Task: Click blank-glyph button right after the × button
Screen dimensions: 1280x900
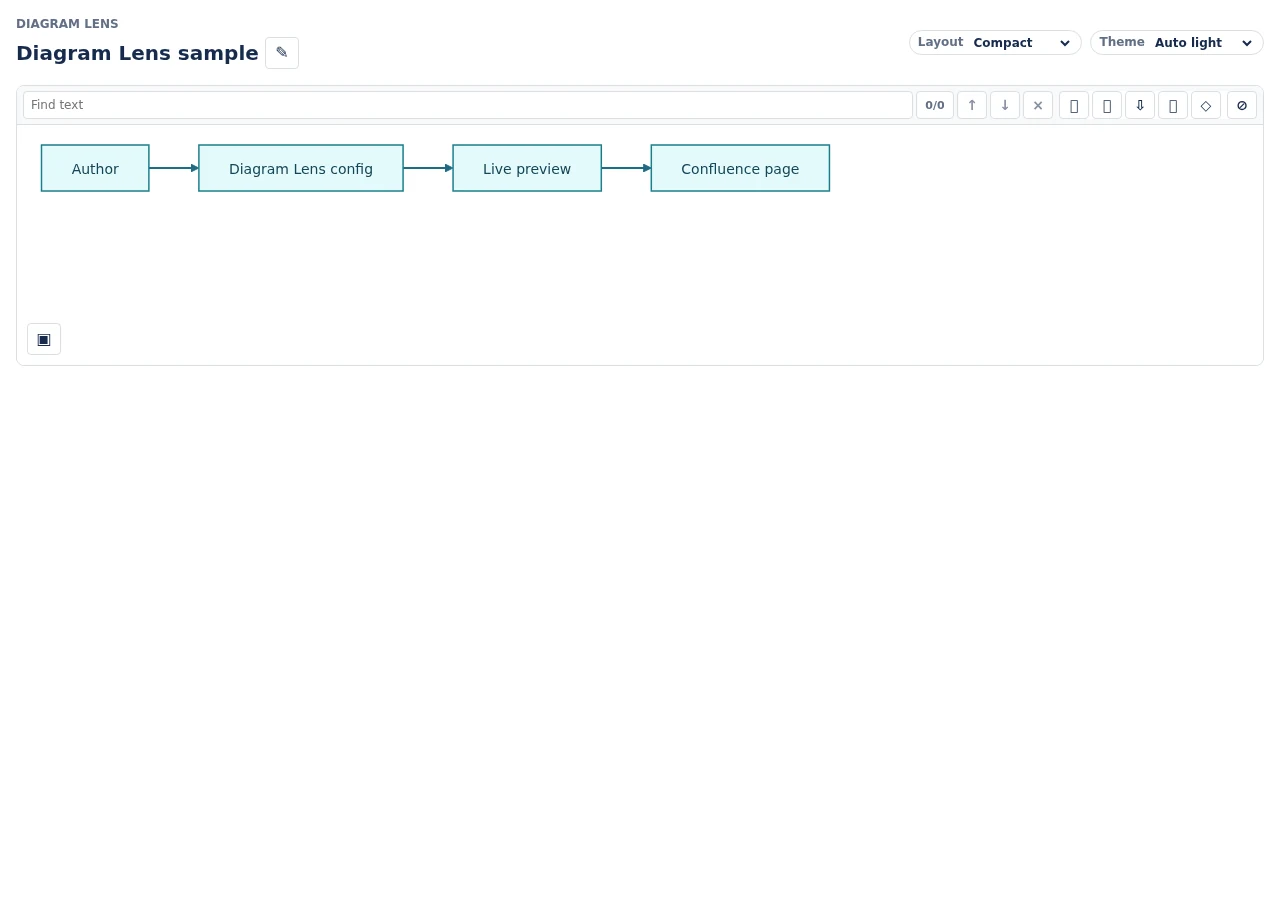Action: pyautogui.click(x=1074, y=105)
